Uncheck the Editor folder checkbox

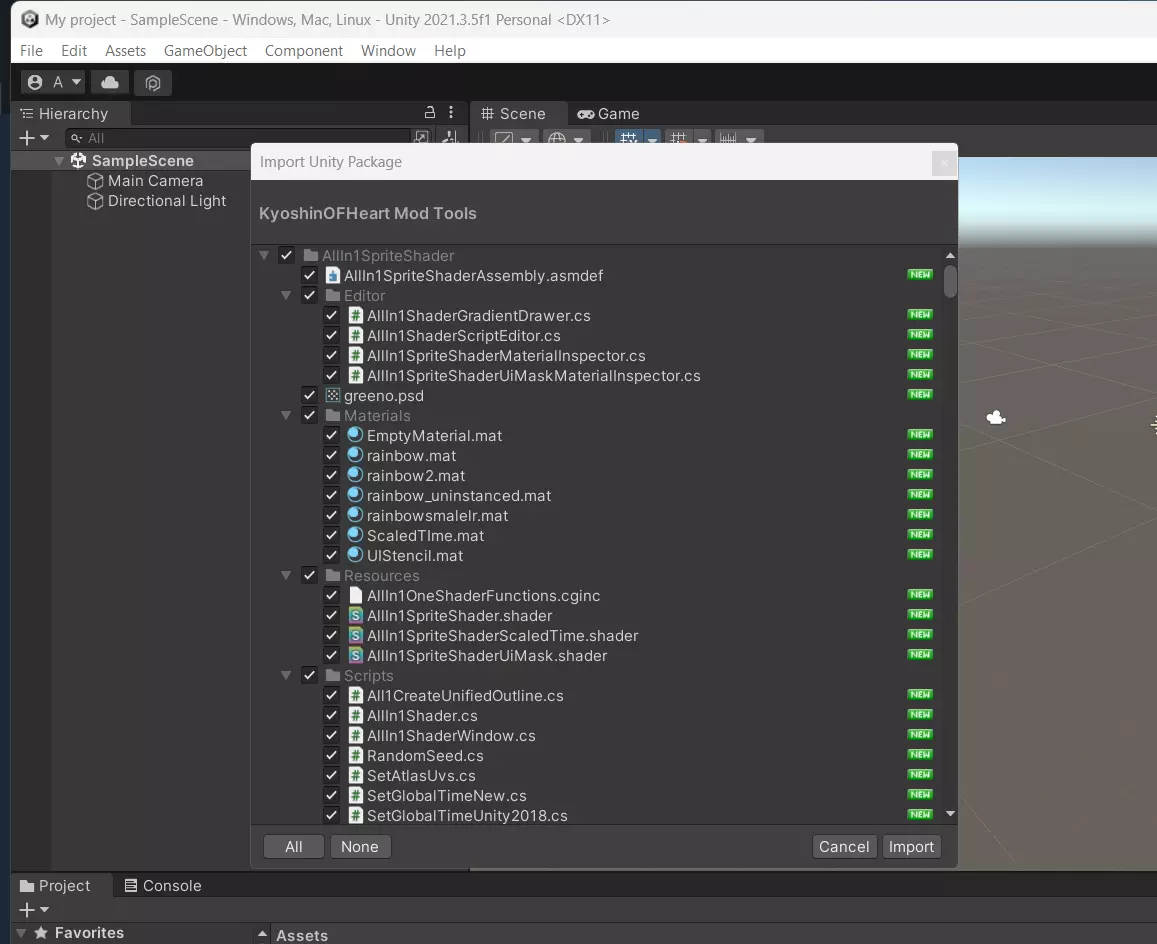point(309,295)
